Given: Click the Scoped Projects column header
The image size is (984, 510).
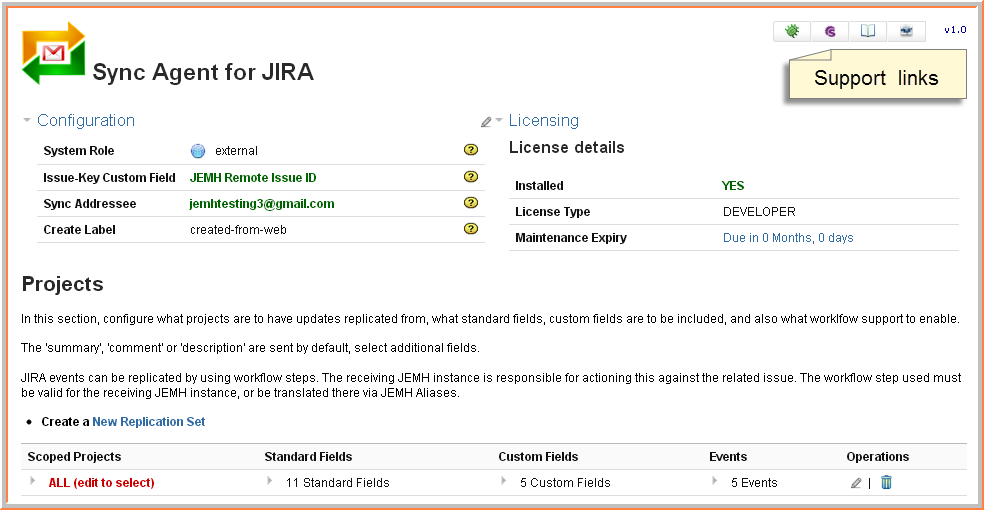Looking at the screenshot, I should coord(74,457).
